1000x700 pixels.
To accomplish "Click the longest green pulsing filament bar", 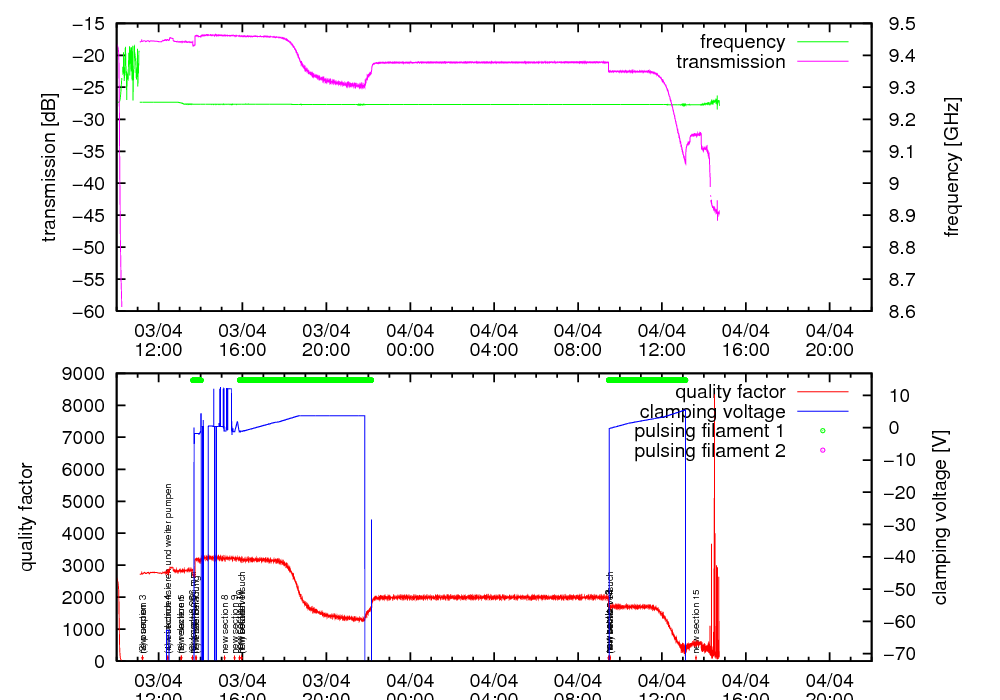I will [x=305, y=380].
